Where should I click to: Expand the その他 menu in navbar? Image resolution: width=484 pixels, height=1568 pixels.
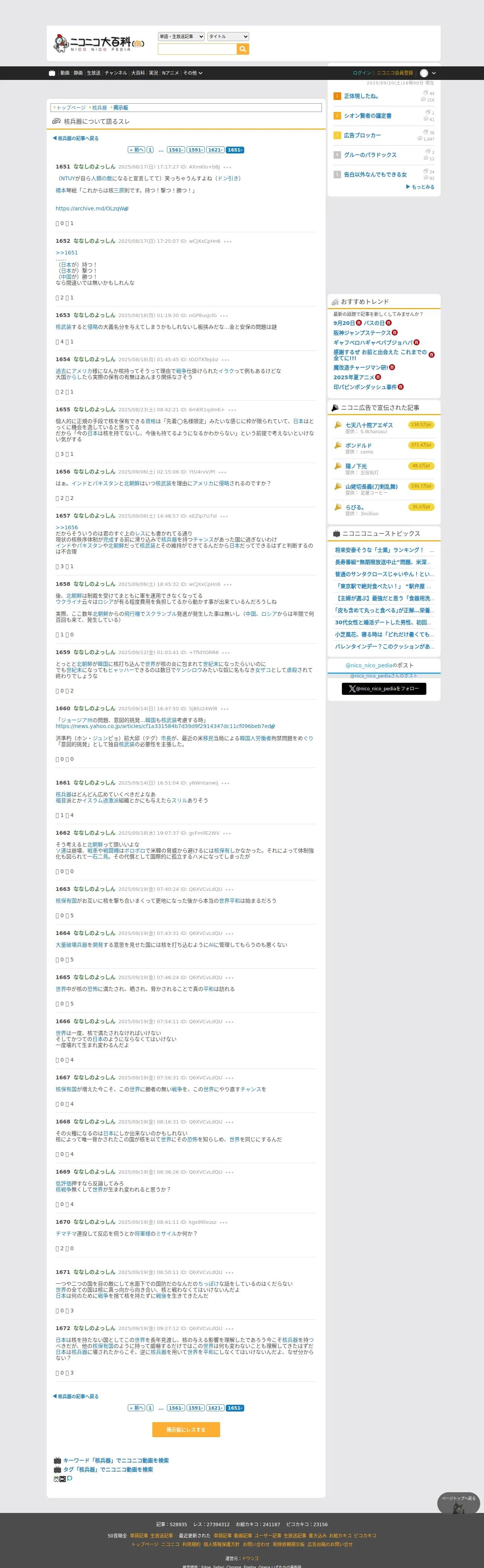[x=193, y=73]
